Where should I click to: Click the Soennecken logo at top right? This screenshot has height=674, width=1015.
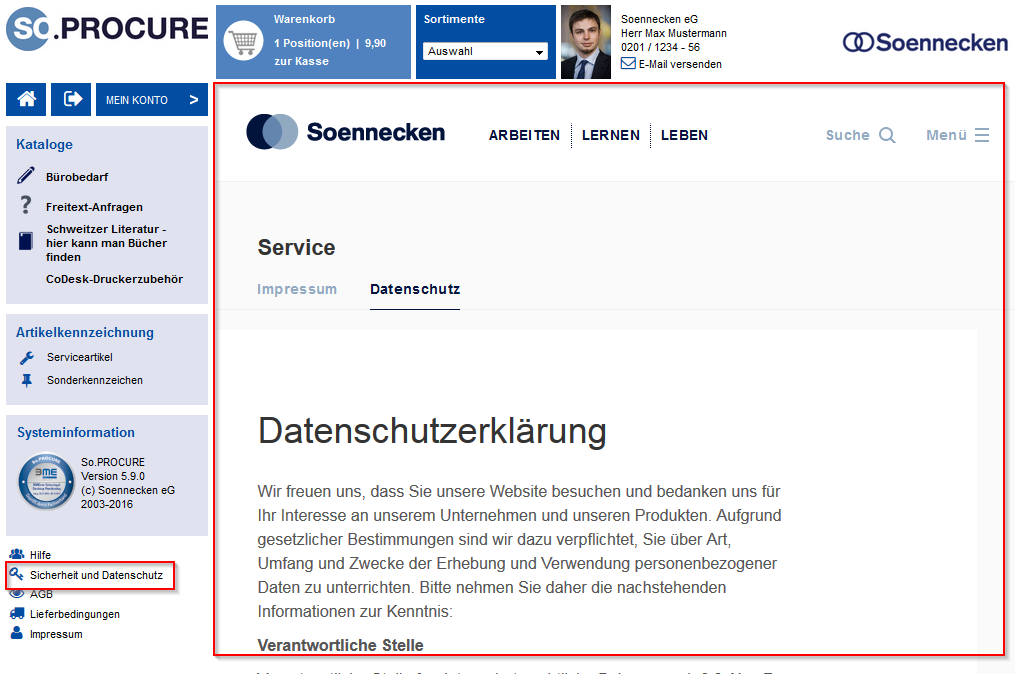pyautogui.click(x=925, y=43)
